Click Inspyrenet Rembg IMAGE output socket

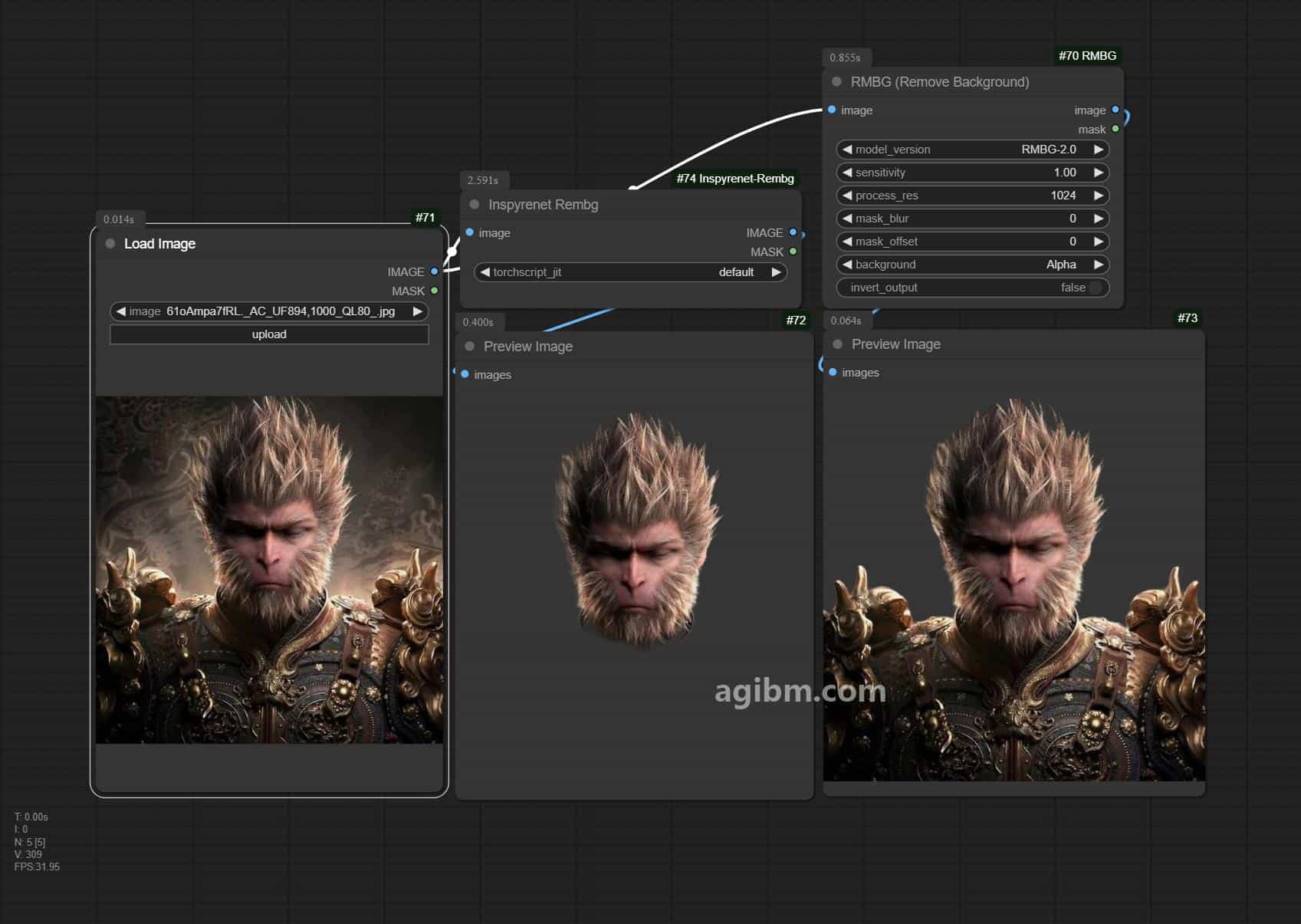pyautogui.click(x=793, y=232)
